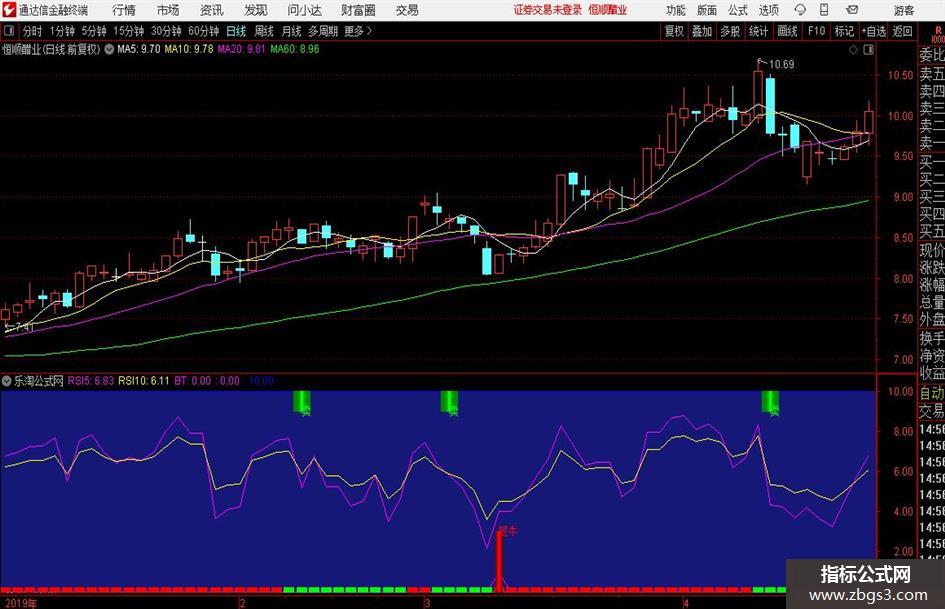Click the 标记 mark toolbar button
945x609 pixels.
coord(844,31)
